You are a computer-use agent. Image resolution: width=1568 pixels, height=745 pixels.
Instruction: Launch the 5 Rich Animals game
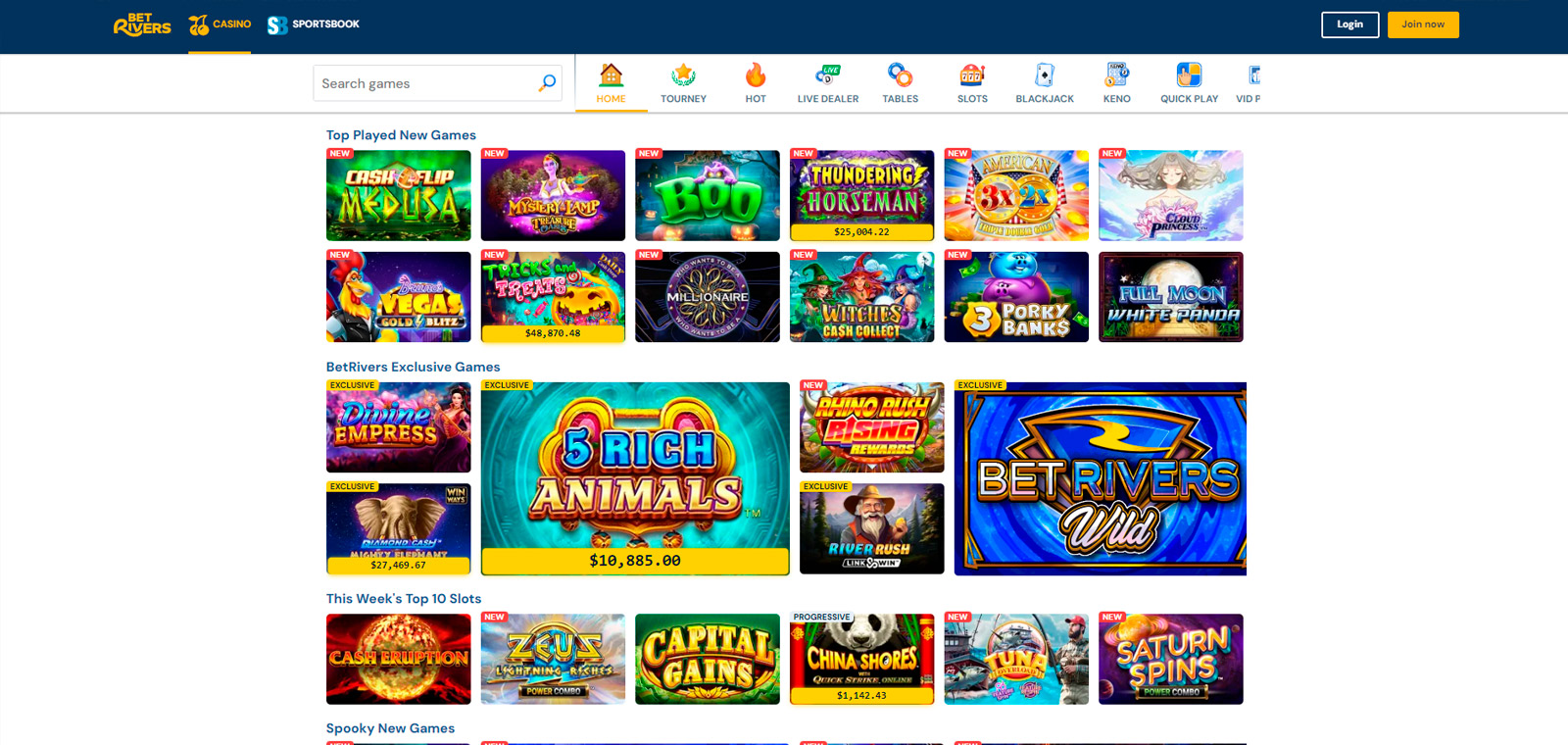635,478
